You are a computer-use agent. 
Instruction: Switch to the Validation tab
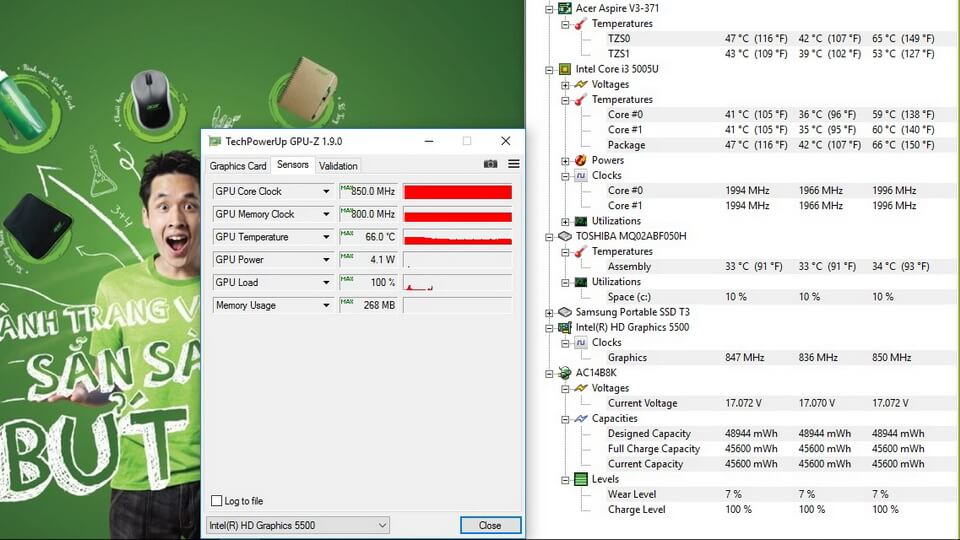pyautogui.click(x=338, y=166)
